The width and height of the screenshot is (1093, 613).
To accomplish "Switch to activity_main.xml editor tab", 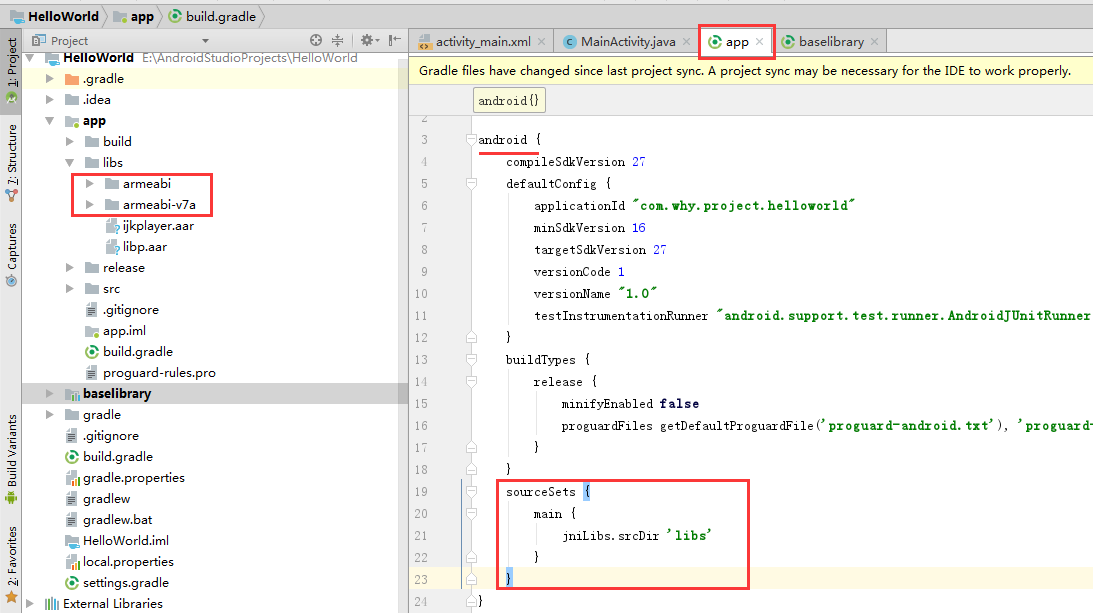I will [x=482, y=42].
